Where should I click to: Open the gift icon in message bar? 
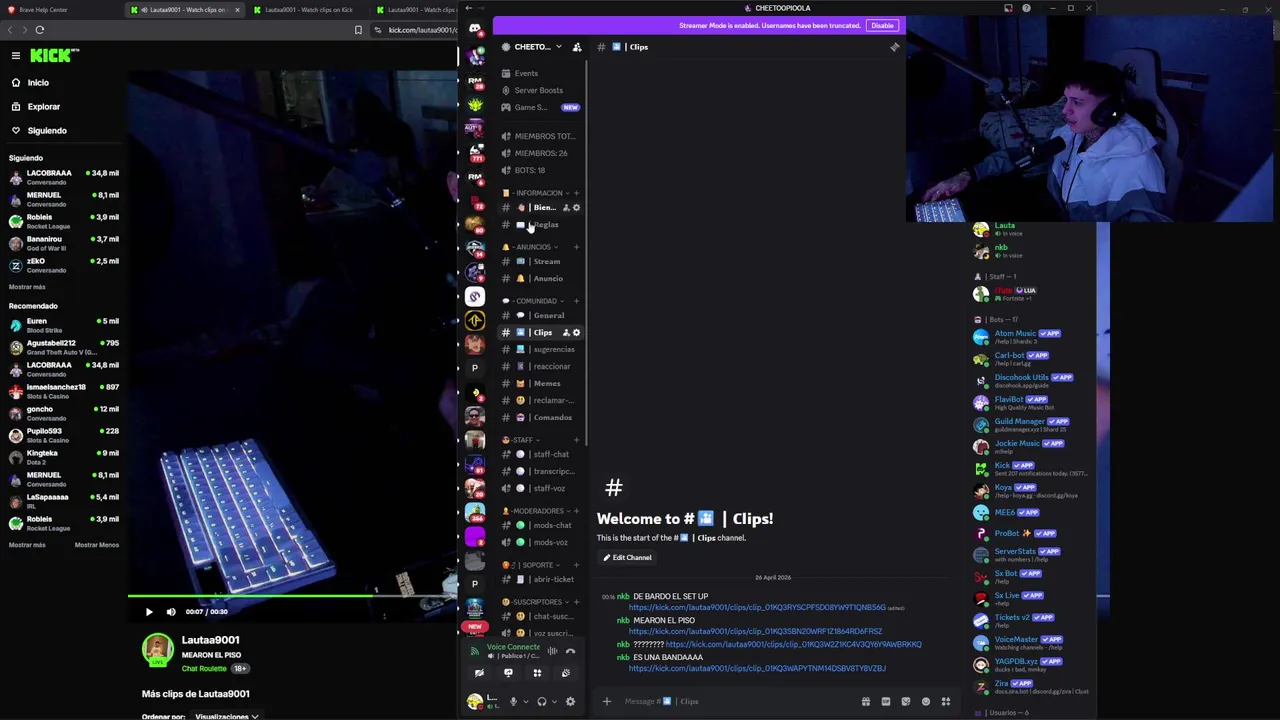point(866,702)
